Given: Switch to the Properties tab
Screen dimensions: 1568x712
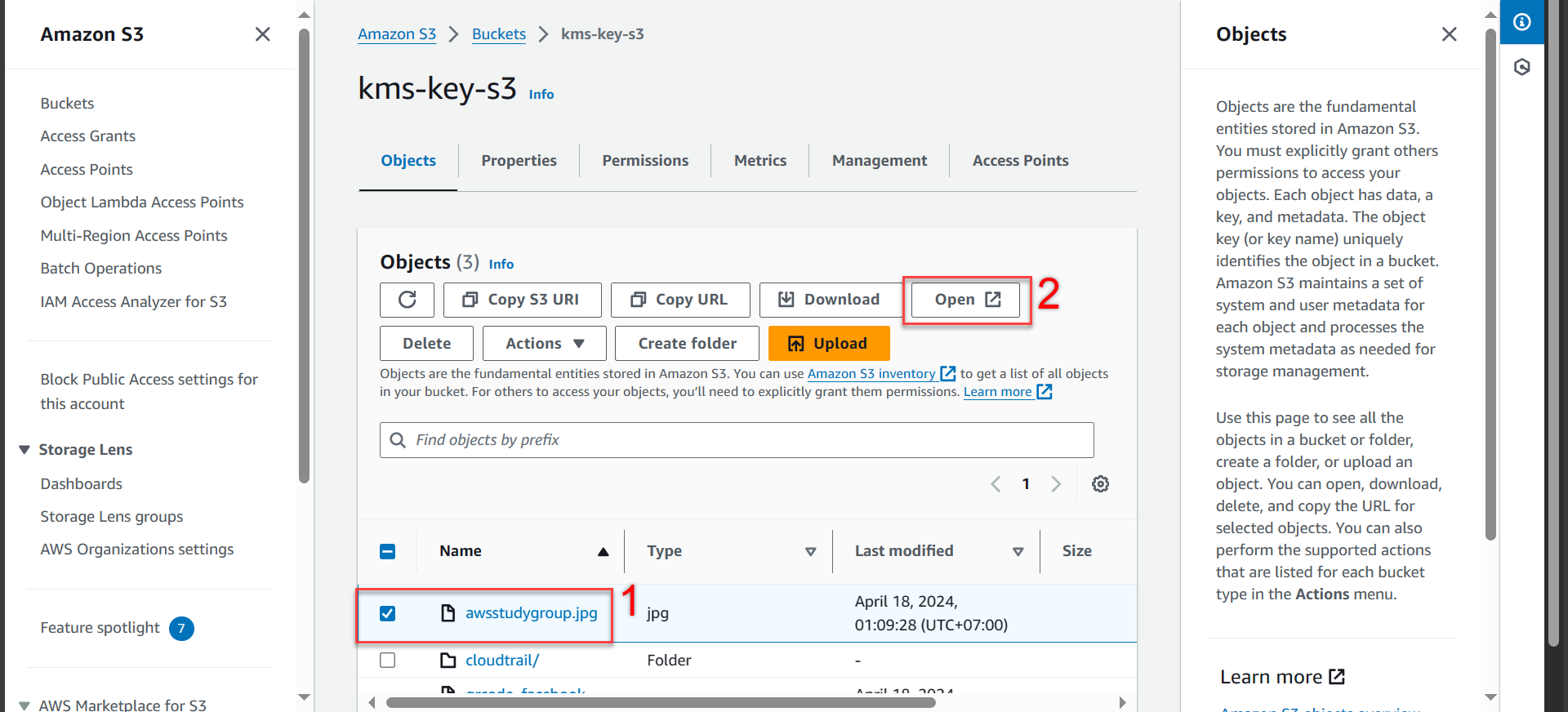Looking at the screenshot, I should (x=519, y=161).
